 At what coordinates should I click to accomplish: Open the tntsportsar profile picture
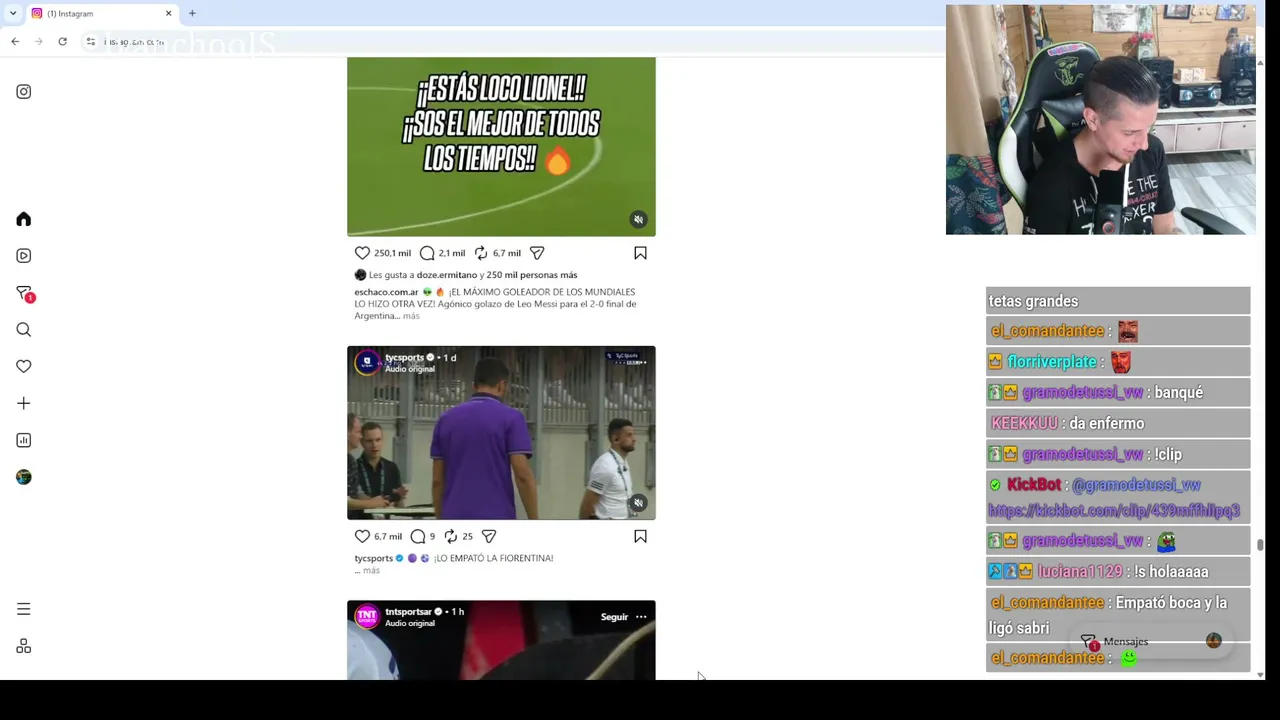[x=367, y=616]
